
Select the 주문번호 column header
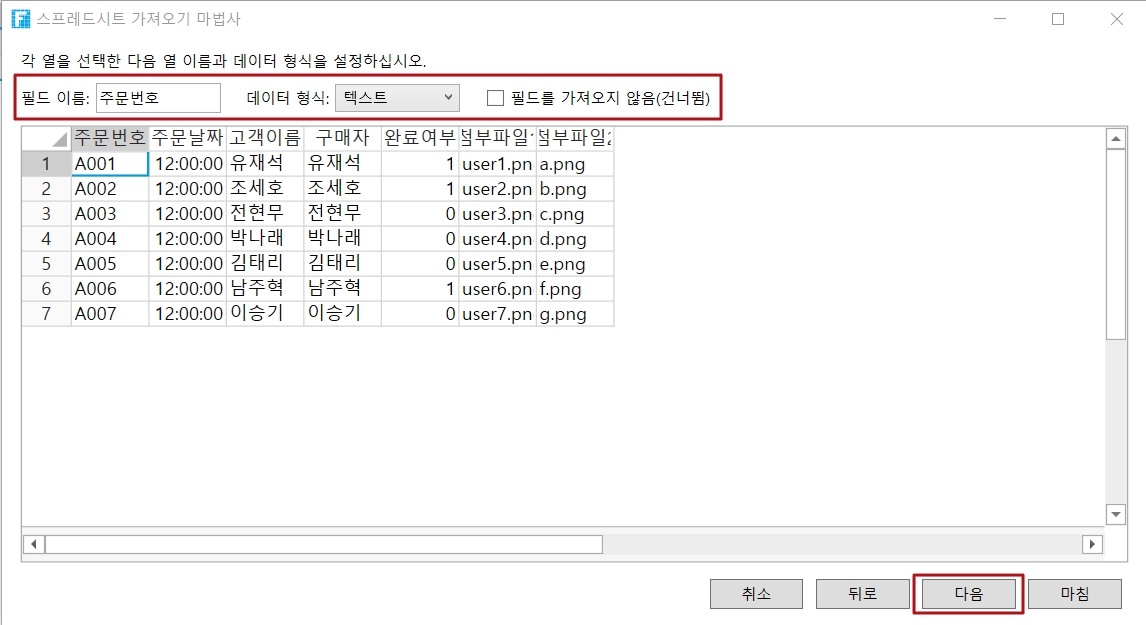(110, 138)
